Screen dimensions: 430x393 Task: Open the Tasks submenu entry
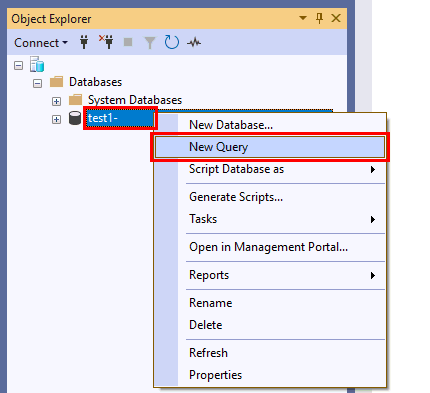point(270,219)
